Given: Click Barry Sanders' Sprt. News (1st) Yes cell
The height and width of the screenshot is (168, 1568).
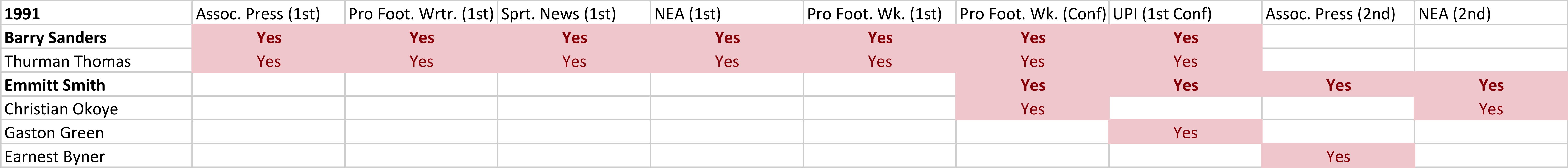Looking at the screenshot, I should 574,37.
